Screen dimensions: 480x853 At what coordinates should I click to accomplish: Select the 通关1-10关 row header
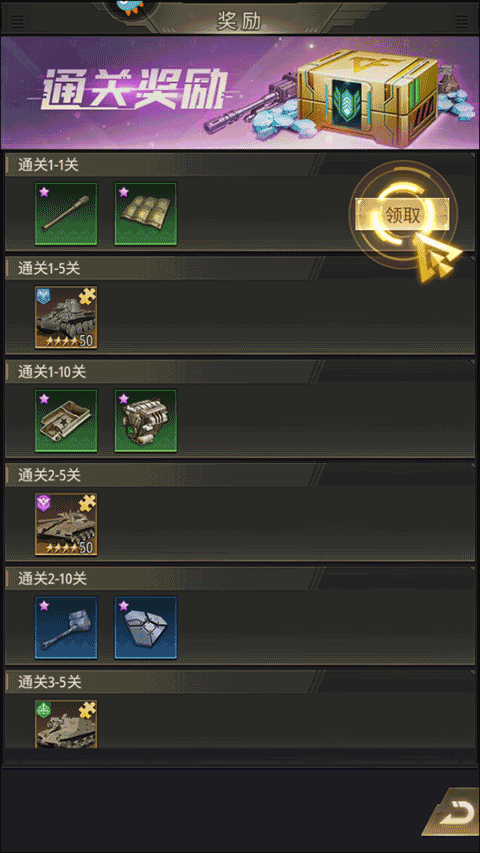240,371
